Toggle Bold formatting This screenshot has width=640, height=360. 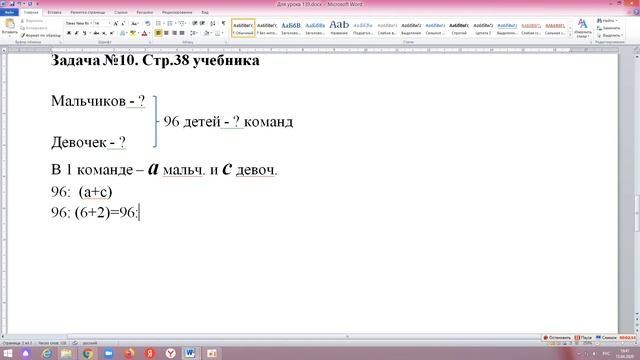click(x=69, y=33)
